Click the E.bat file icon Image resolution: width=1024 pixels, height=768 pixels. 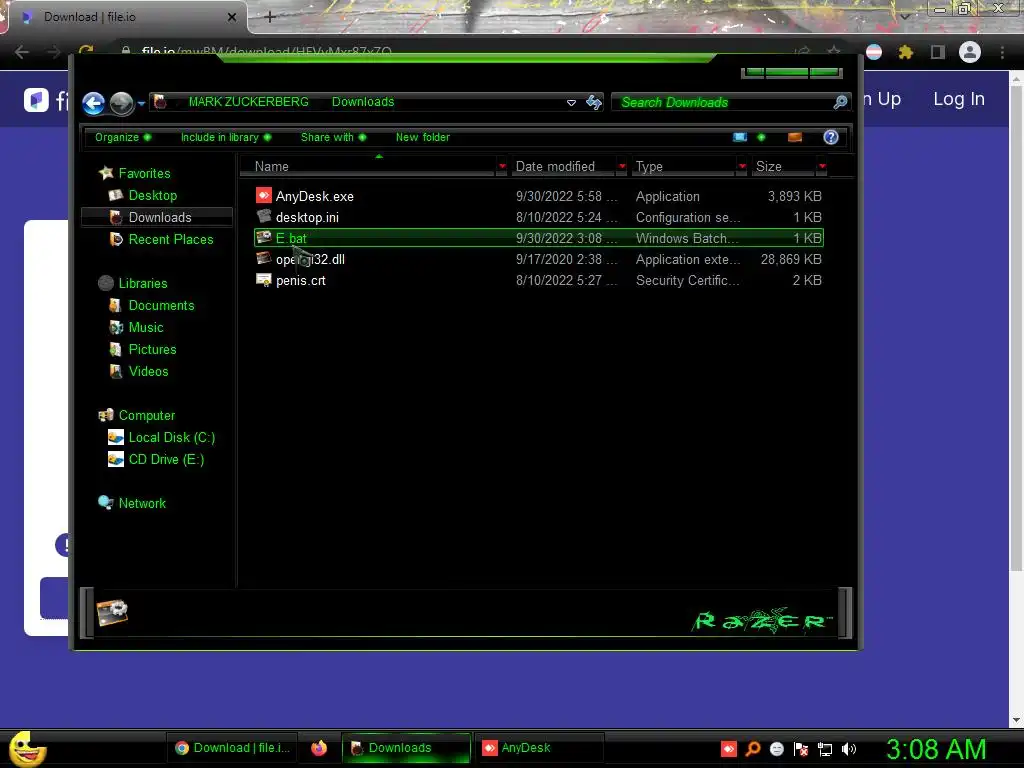tap(264, 237)
